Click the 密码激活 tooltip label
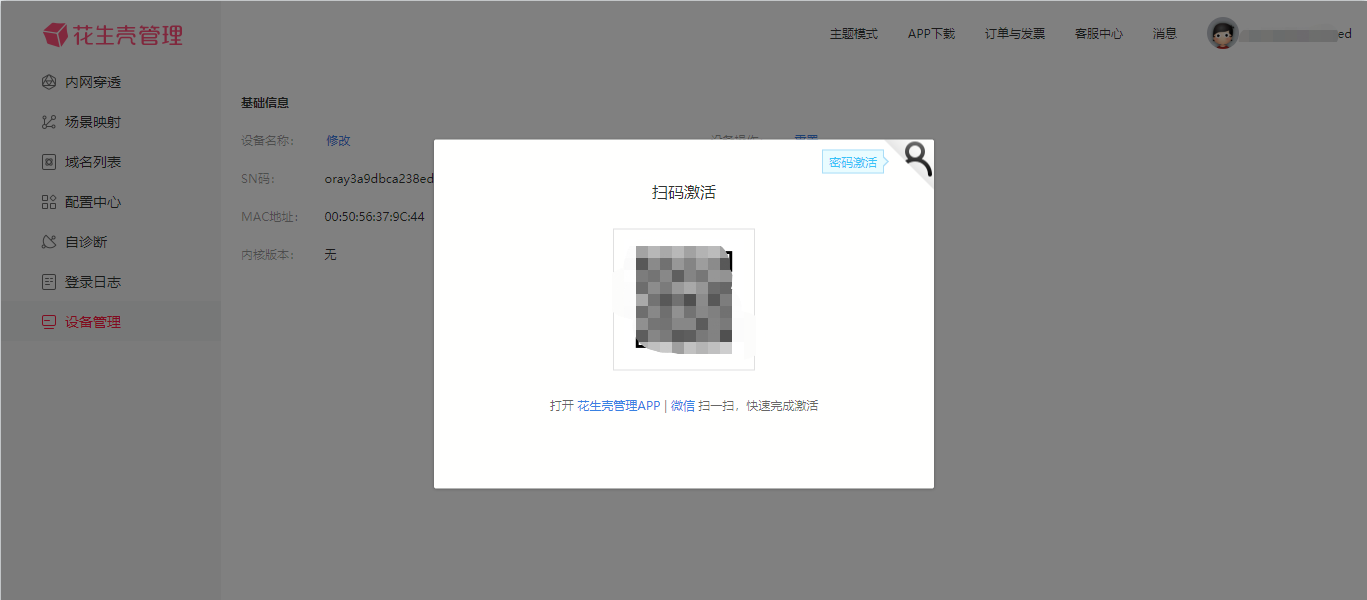This screenshot has height=600, width=1367. coord(852,163)
